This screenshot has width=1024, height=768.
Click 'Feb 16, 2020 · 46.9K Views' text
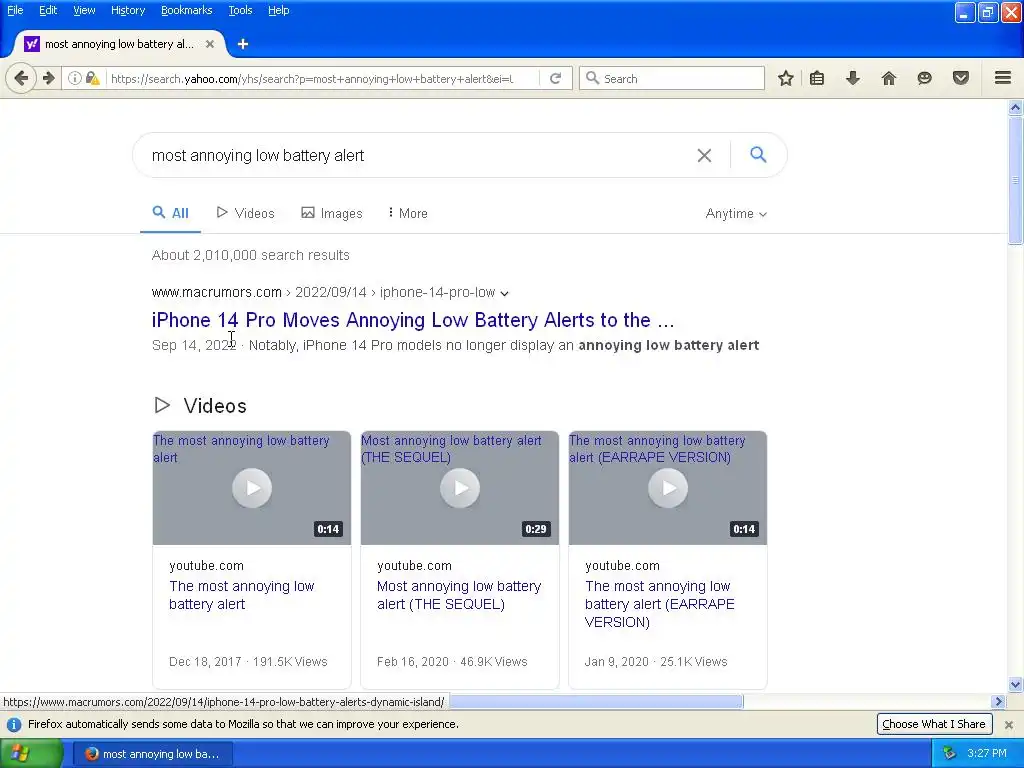click(452, 662)
